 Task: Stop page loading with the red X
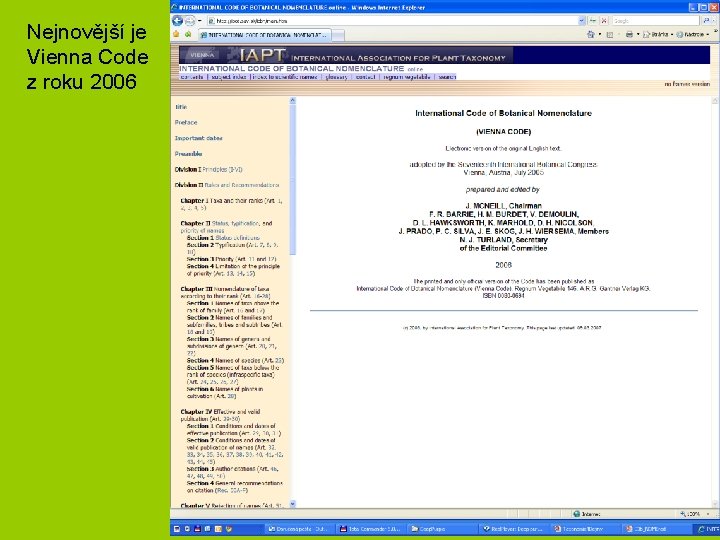pyautogui.click(x=604, y=21)
